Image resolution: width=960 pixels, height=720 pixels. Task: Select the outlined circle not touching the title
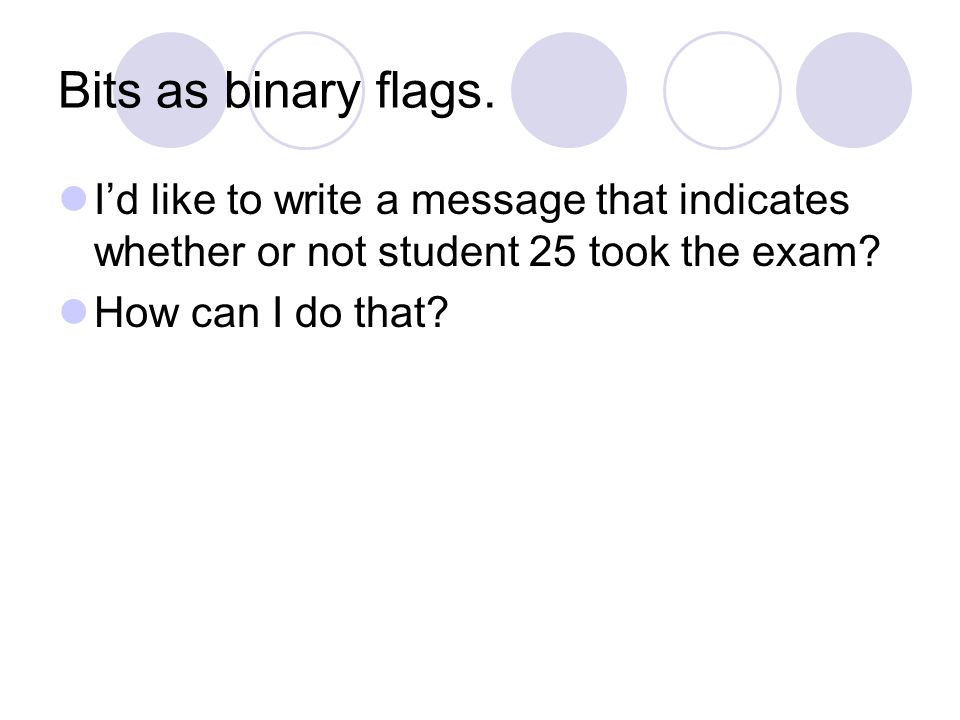tap(722, 90)
